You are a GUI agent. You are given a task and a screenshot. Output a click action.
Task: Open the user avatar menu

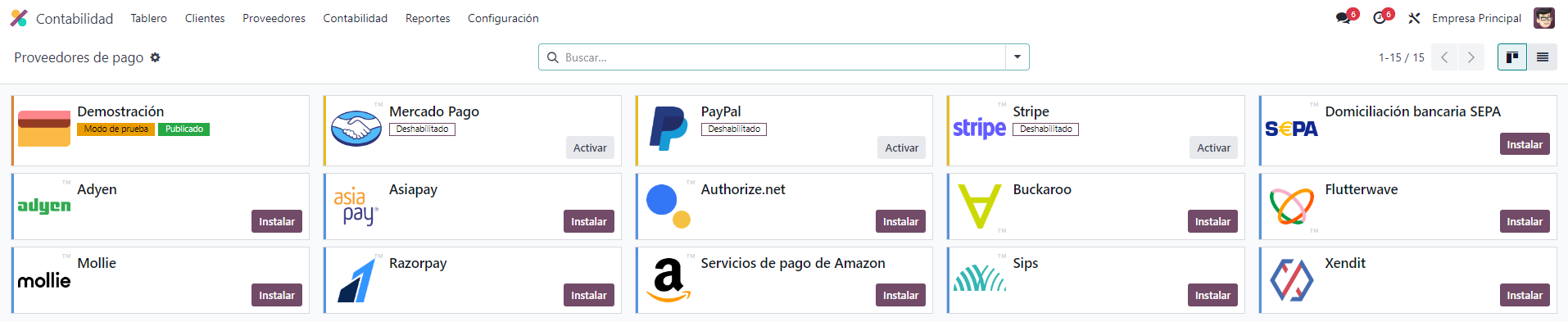click(1544, 18)
